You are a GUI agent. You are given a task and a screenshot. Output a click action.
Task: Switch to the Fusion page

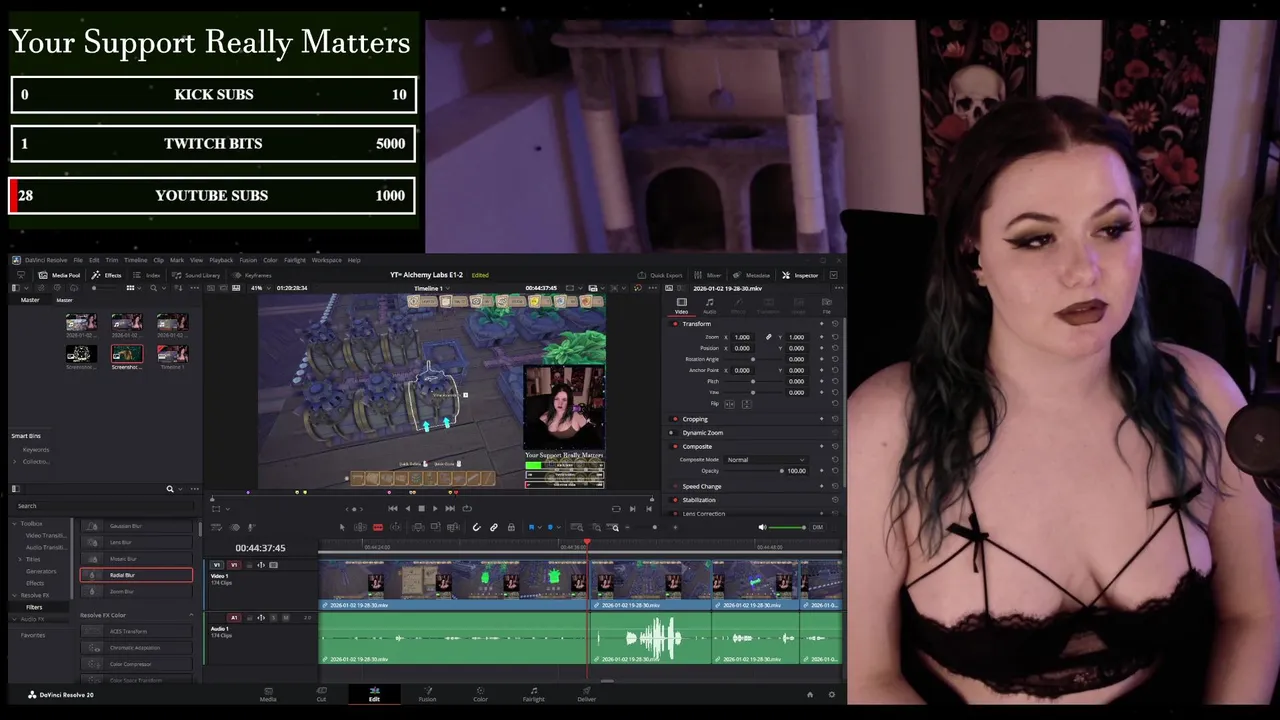tap(427, 694)
